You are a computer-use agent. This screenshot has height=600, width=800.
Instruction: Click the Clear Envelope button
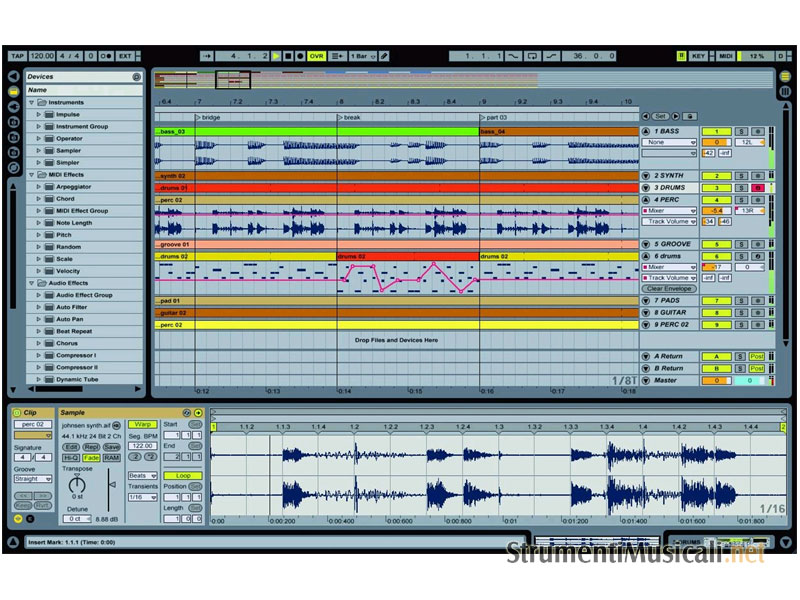point(668,288)
